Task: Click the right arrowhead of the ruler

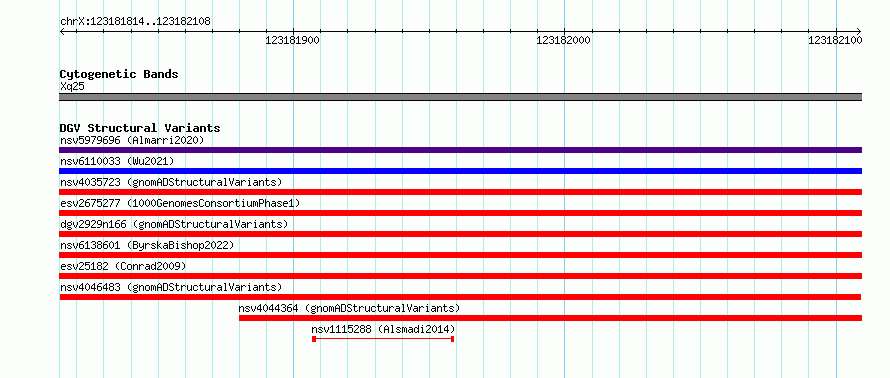Action: coord(859,31)
